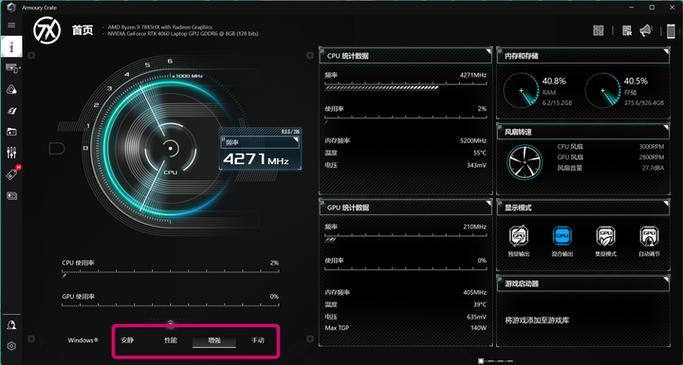
Task: Open the News card icon in sidebar
Action: (12, 196)
